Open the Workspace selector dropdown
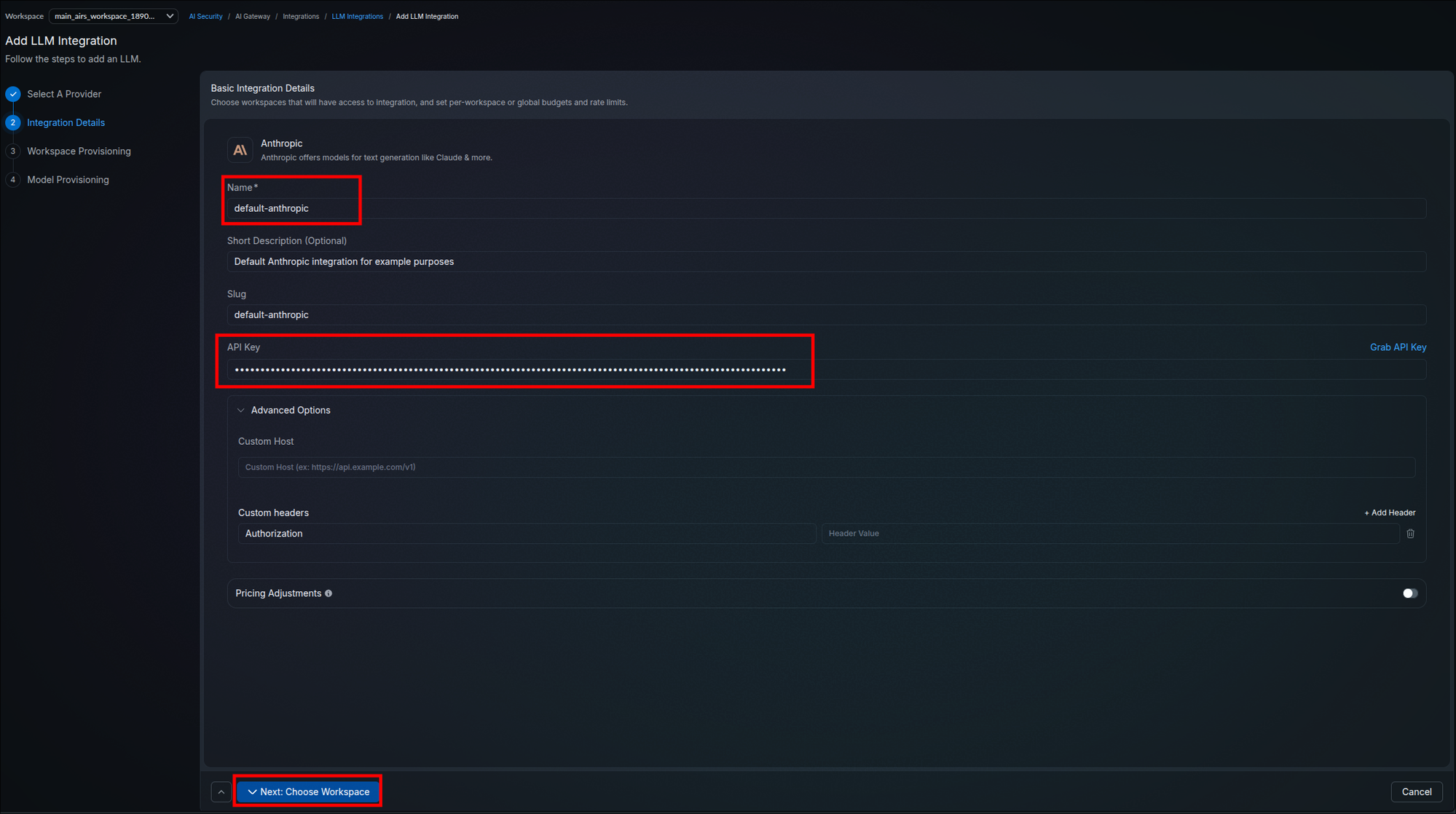This screenshot has height=814, width=1456. click(114, 16)
